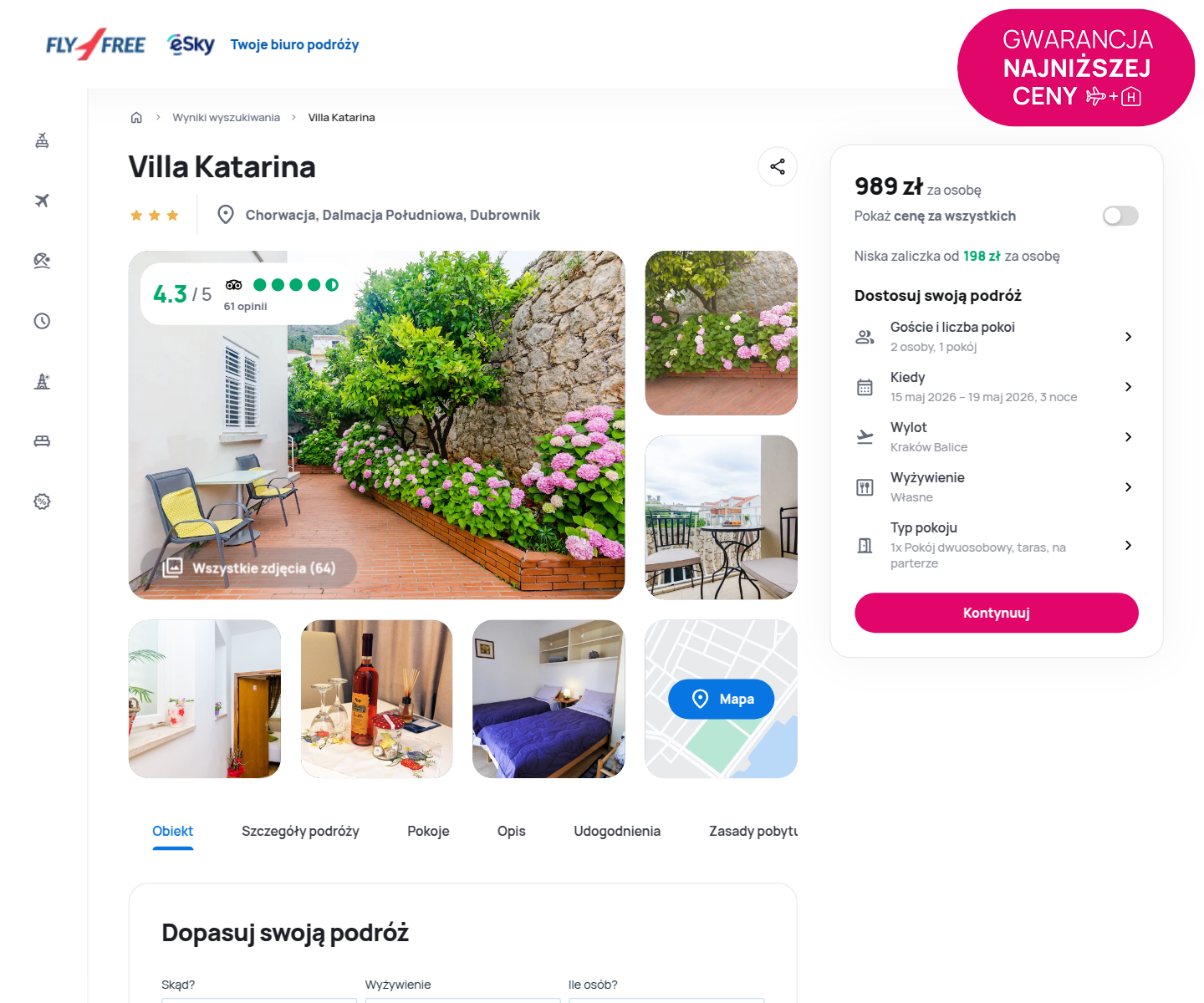Screen dimensions: 1204x1003
Task: Open 'Wszystkie zdjęcia (64)' gallery
Action: 249,568
